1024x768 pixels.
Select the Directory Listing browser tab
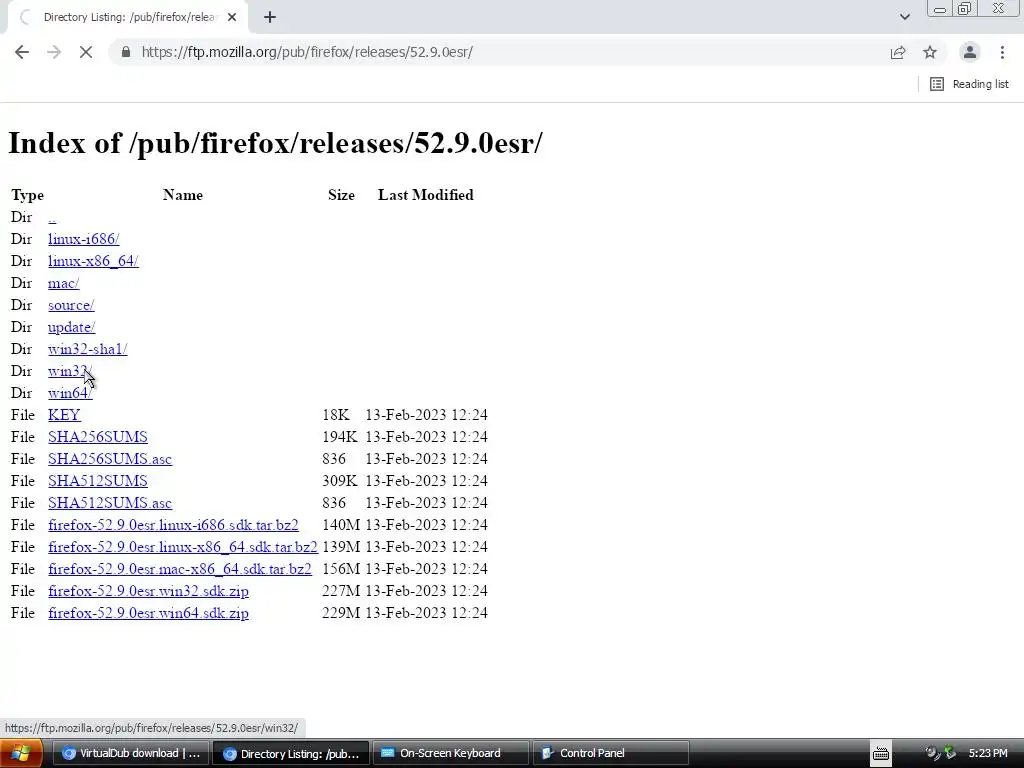(x=127, y=17)
